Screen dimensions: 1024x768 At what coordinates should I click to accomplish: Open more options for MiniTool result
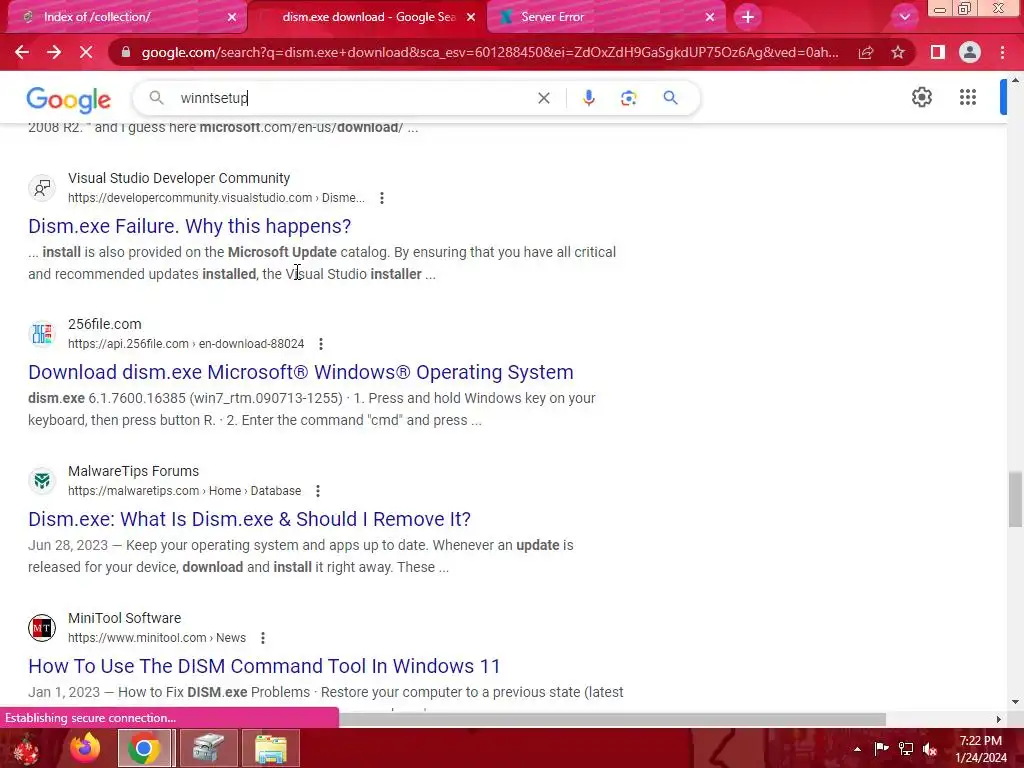pos(263,638)
